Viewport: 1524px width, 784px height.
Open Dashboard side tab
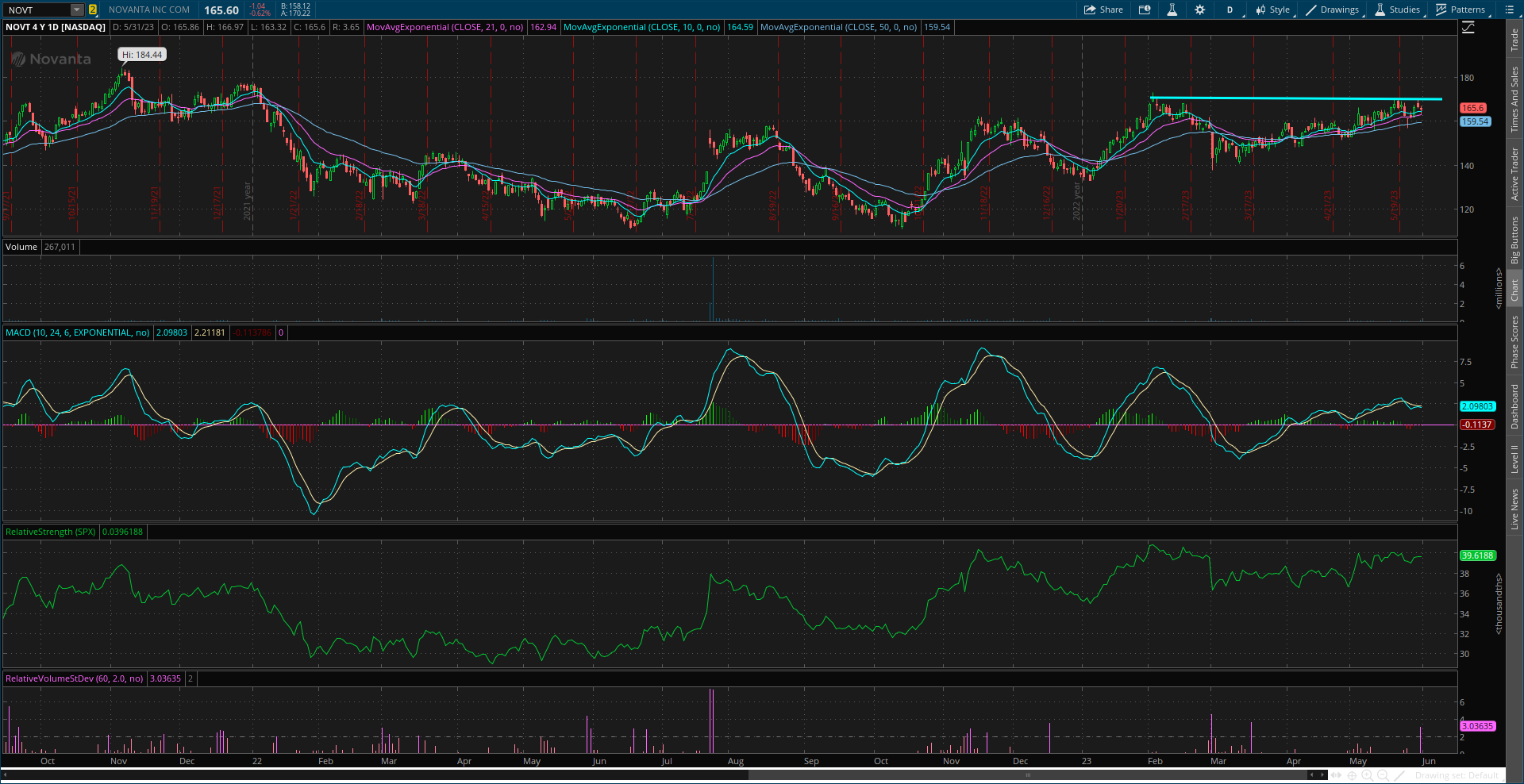[x=1514, y=406]
